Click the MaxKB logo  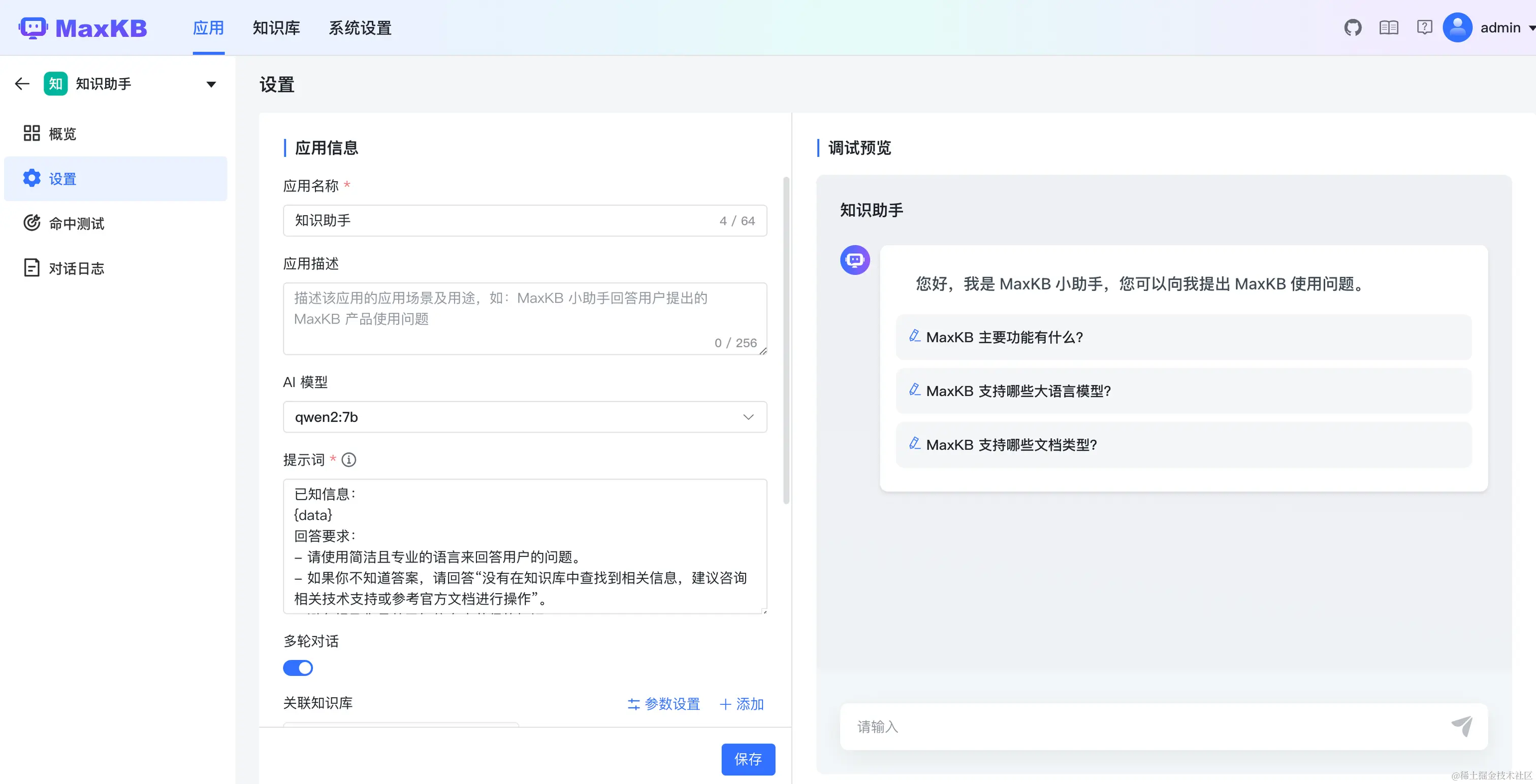point(83,28)
